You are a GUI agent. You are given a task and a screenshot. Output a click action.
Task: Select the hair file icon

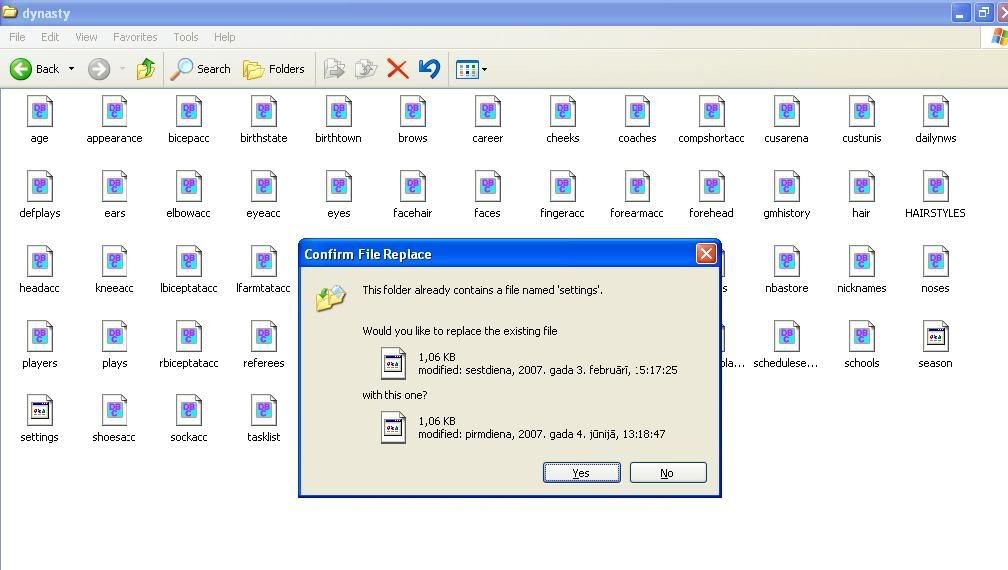click(x=861, y=186)
